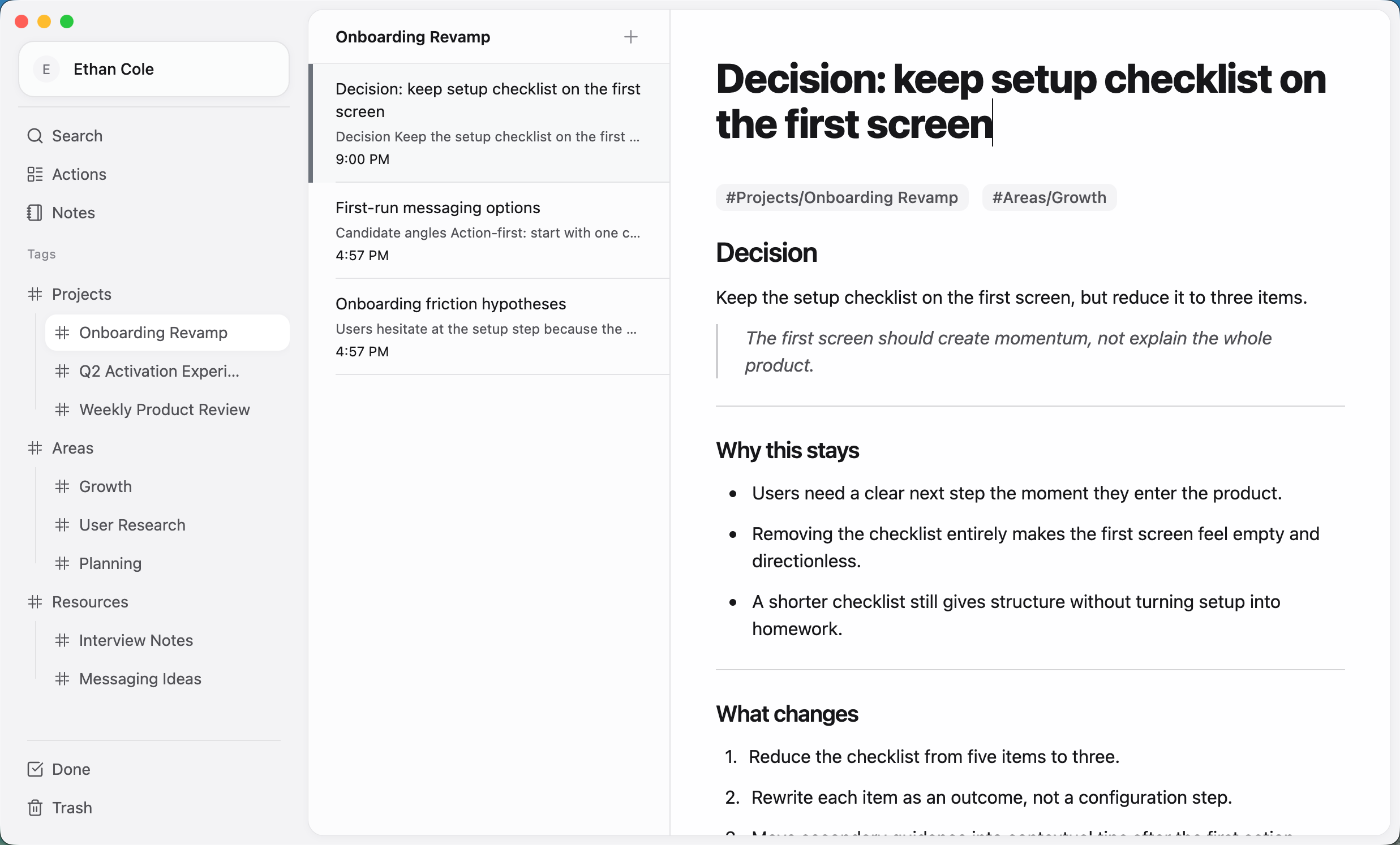Click the hash icon beside Planning
The width and height of the screenshot is (1400, 845).
pyautogui.click(x=62, y=563)
